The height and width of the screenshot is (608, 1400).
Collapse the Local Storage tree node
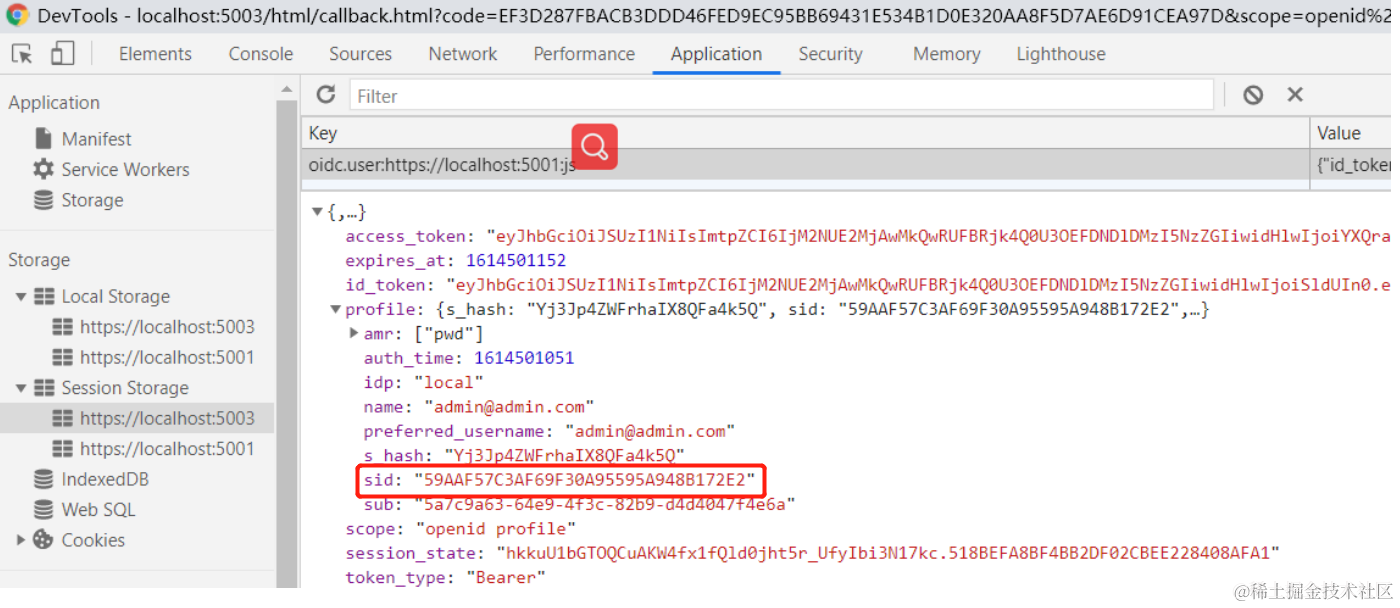[x=21, y=297]
